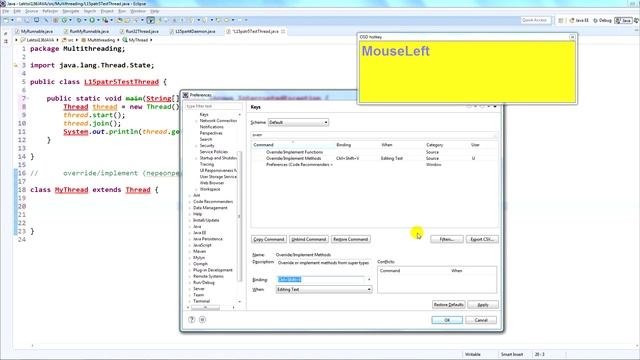
Task: Click the Category column header
Action: (447, 145)
